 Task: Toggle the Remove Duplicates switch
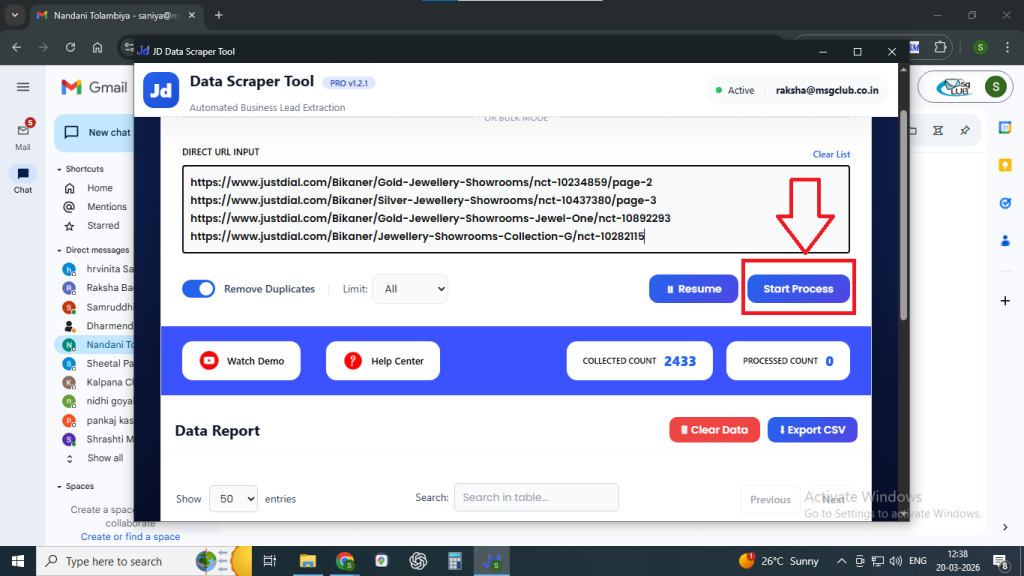(x=199, y=289)
